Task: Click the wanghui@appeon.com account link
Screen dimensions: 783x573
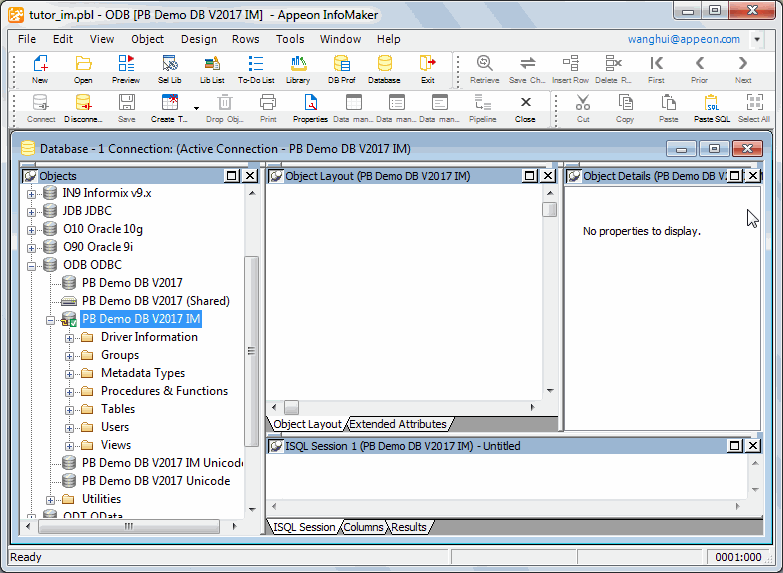Action: (x=683, y=39)
